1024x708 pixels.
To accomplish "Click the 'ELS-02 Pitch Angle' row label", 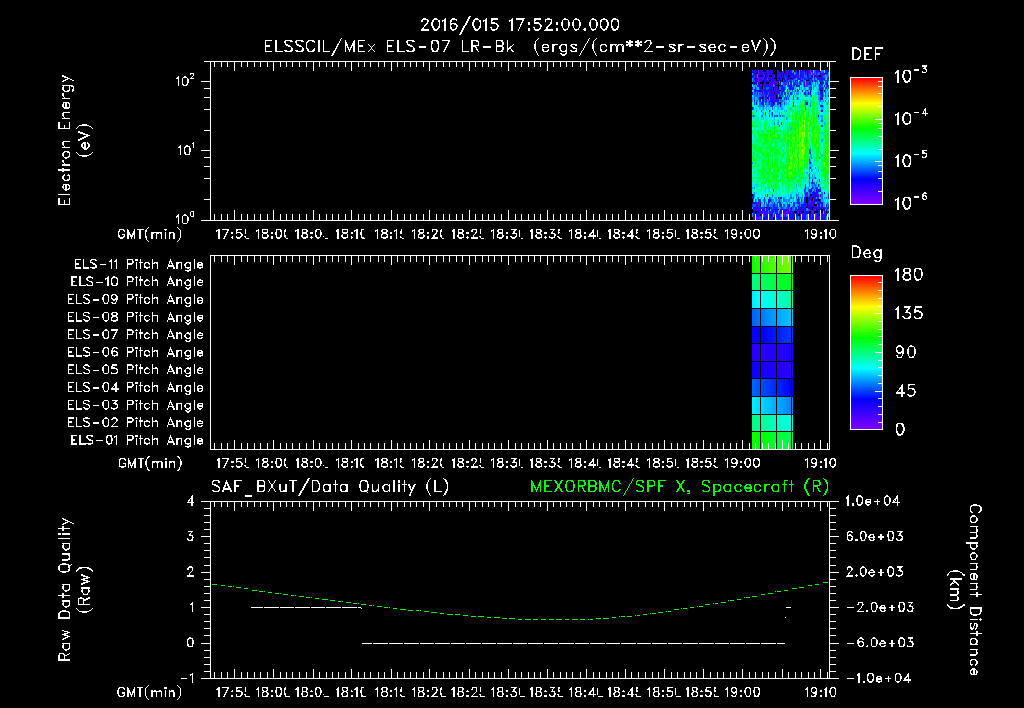I will tap(135, 423).
